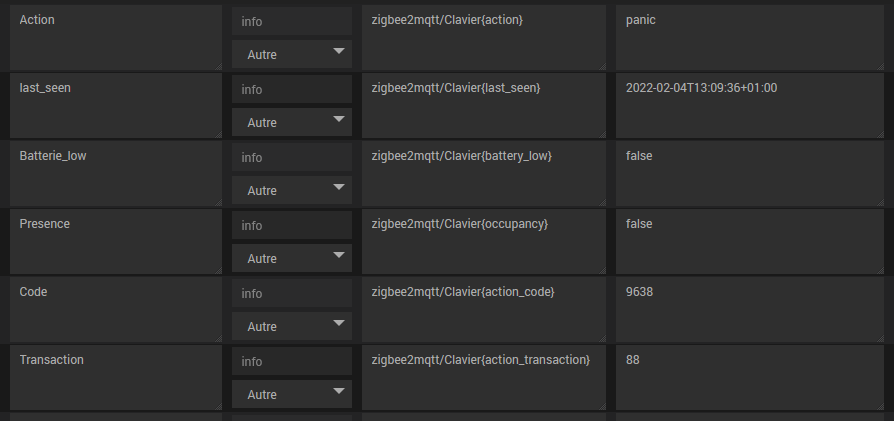Click the zigbee2mqtt/Clavier{occupancy} topic box
The image size is (894, 421).
[x=483, y=241]
